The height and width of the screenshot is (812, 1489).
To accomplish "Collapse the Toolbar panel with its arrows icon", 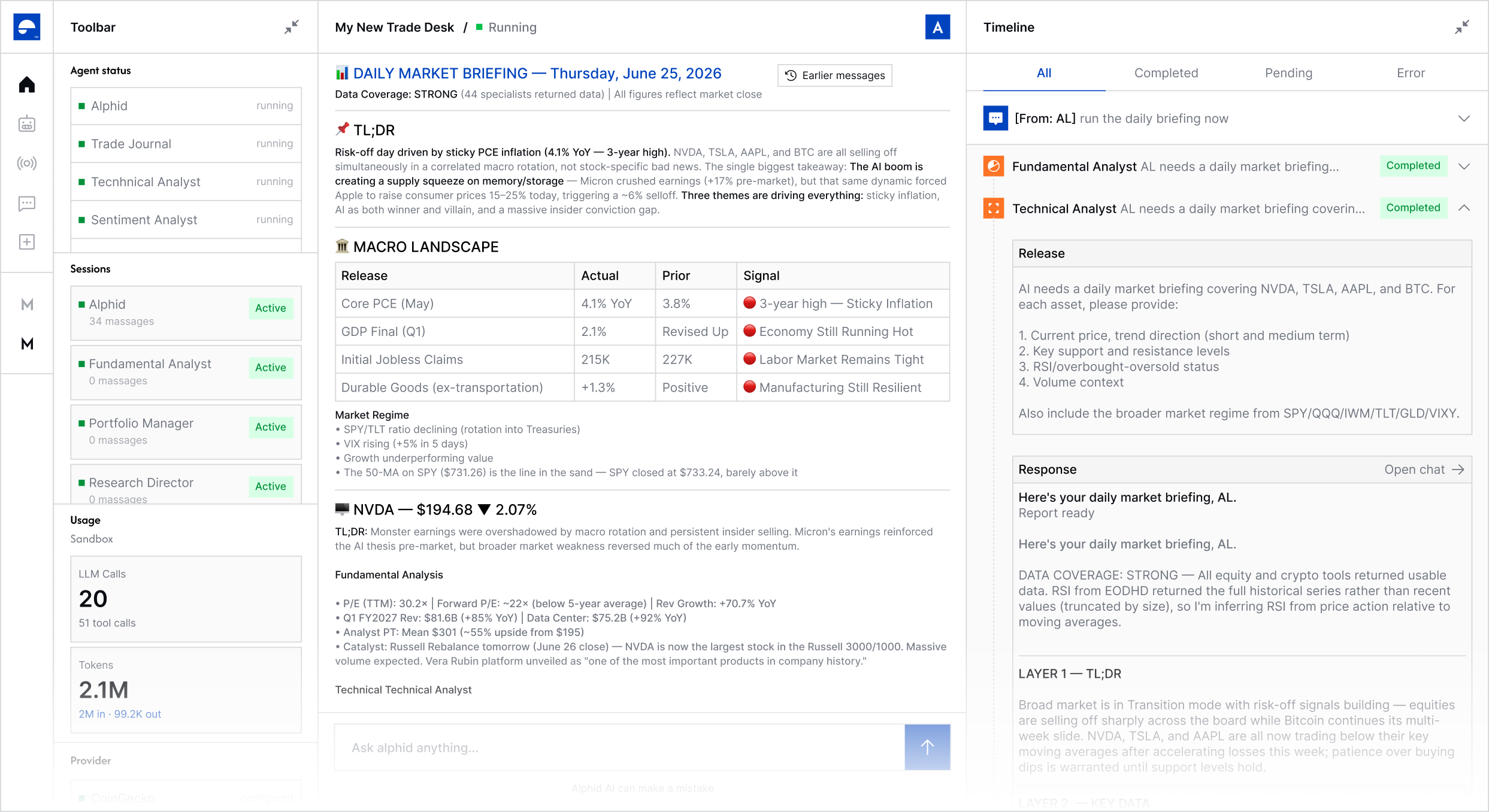I will [292, 27].
